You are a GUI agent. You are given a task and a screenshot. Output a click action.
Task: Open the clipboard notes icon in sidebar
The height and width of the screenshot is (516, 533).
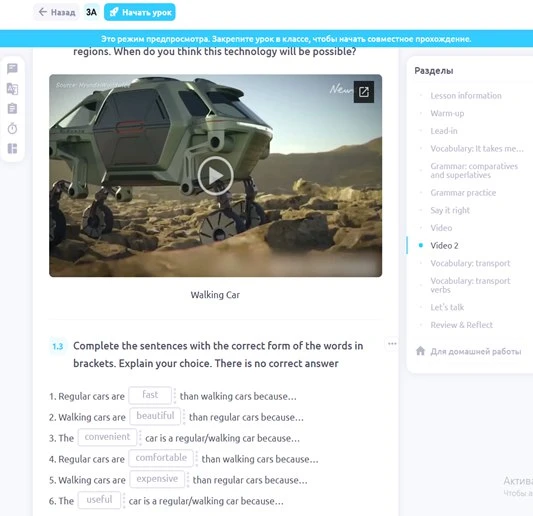click(x=12, y=109)
